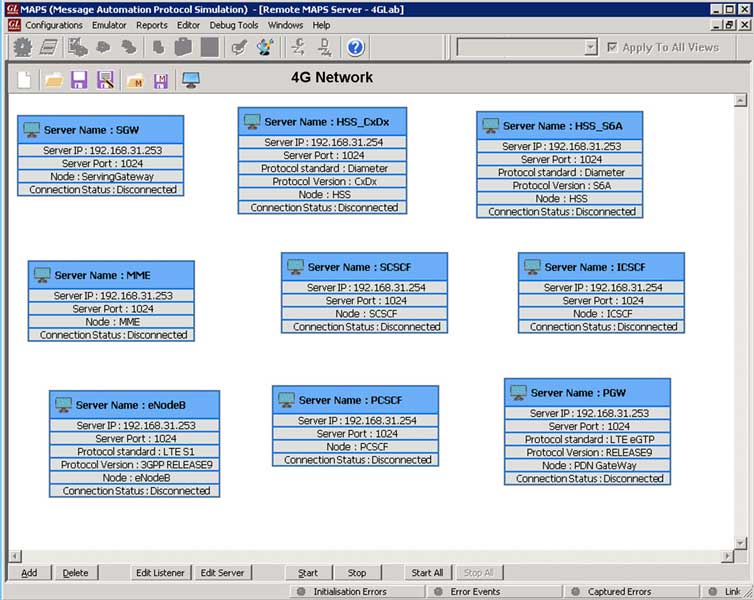Click the open folder icon
Screen dimensions: 754x600
pos(53,80)
